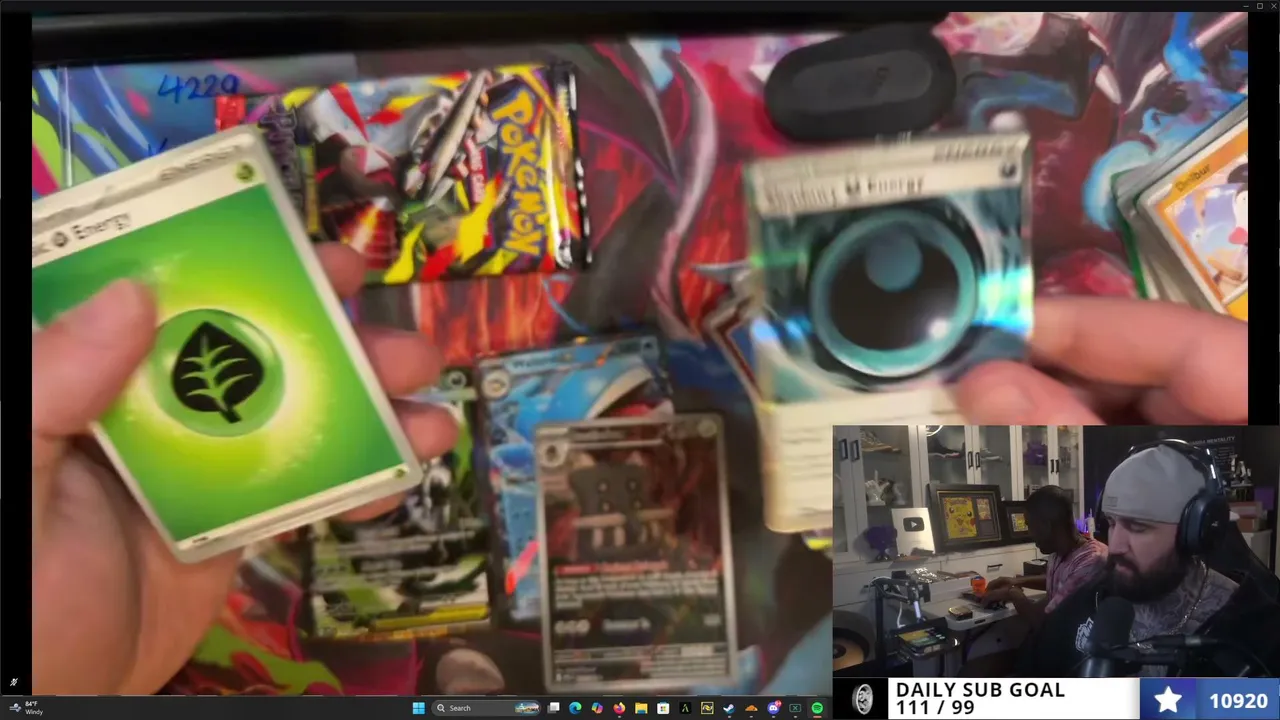Click the streamer webcam overlay
This screenshot has width=1280, height=720.
(1056, 551)
